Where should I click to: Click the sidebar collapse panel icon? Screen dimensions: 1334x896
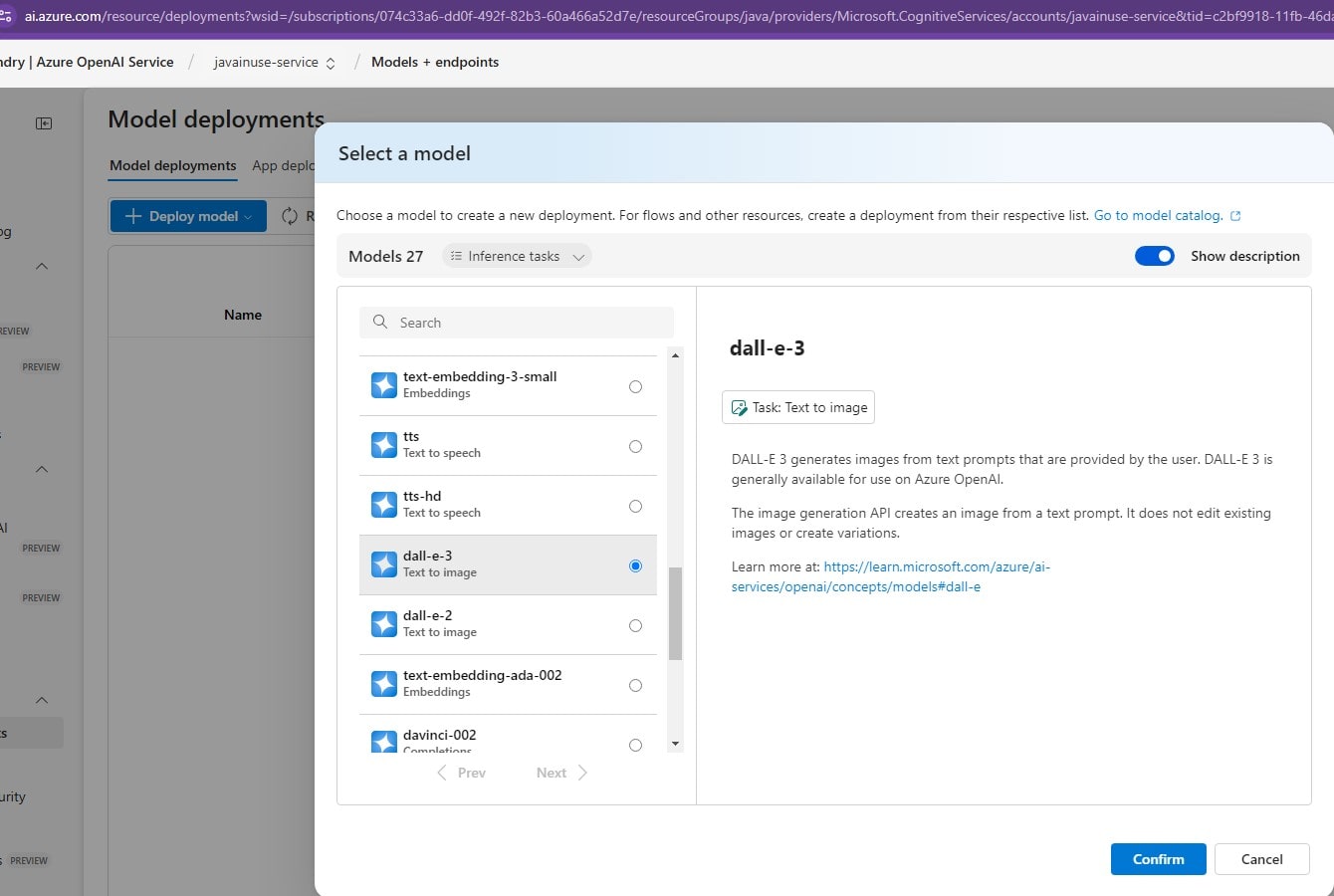coord(44,123)
